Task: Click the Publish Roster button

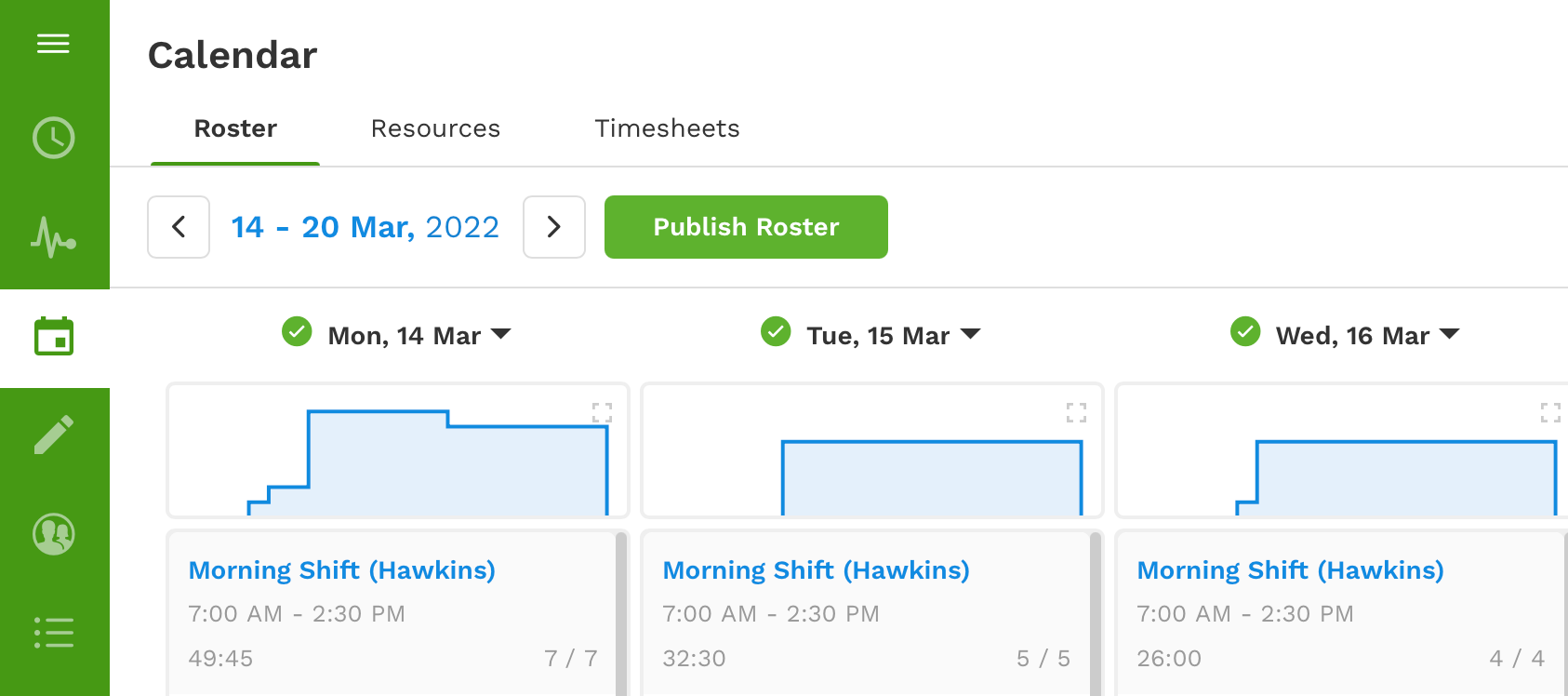Action: 746,227
